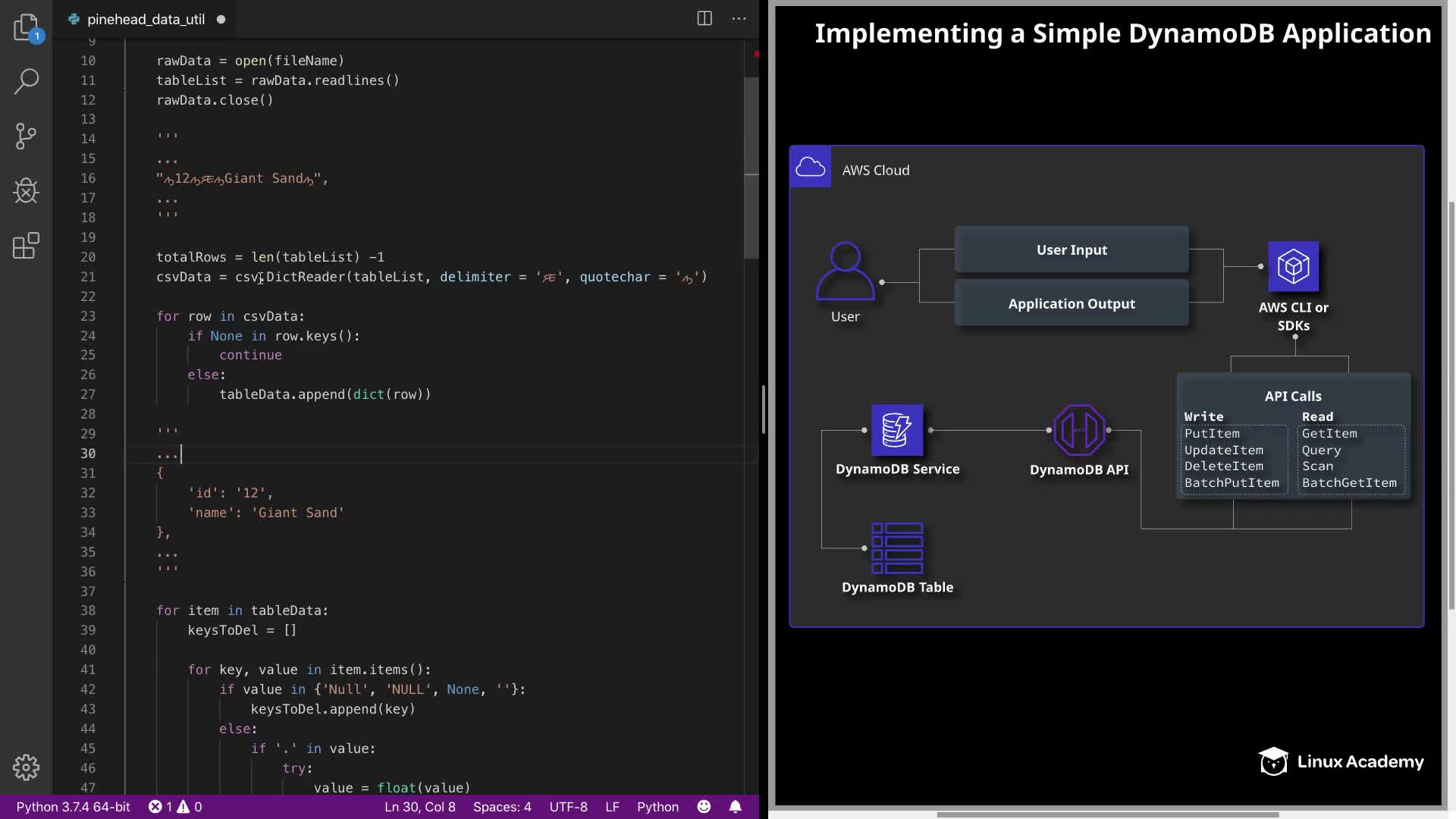Viewport: 1456px width, 819px height.
Task: Change the LF end of line sequence
Action: pyautogui.click(x=612, y=807)
